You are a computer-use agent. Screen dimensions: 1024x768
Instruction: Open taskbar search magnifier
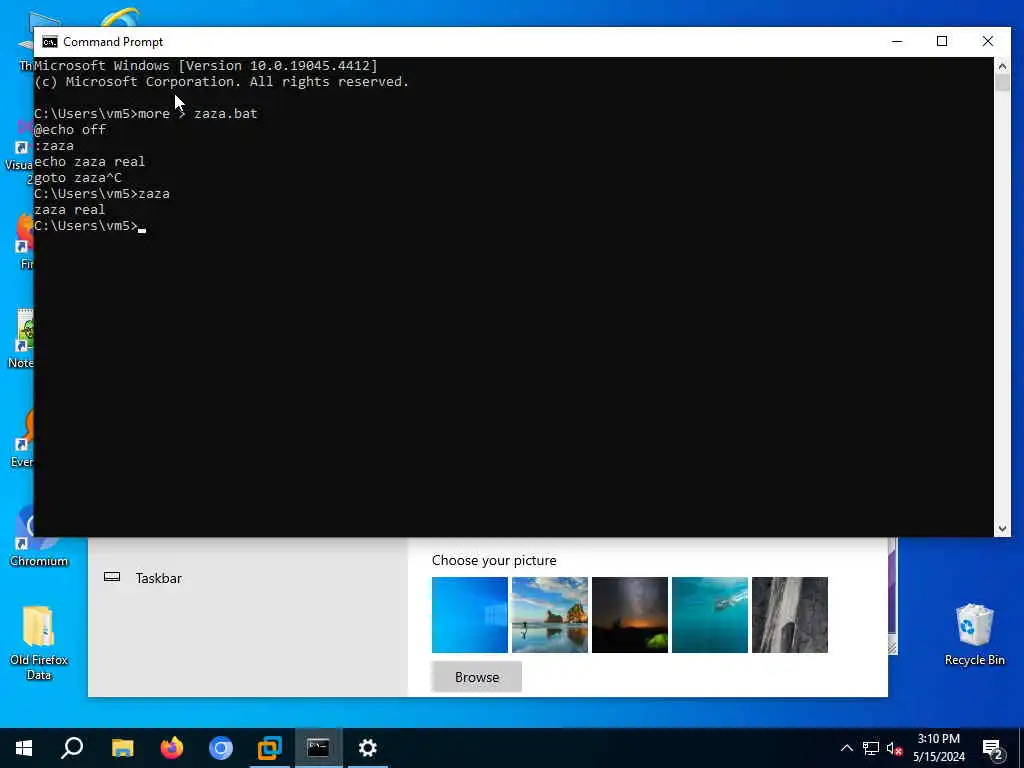72,748
